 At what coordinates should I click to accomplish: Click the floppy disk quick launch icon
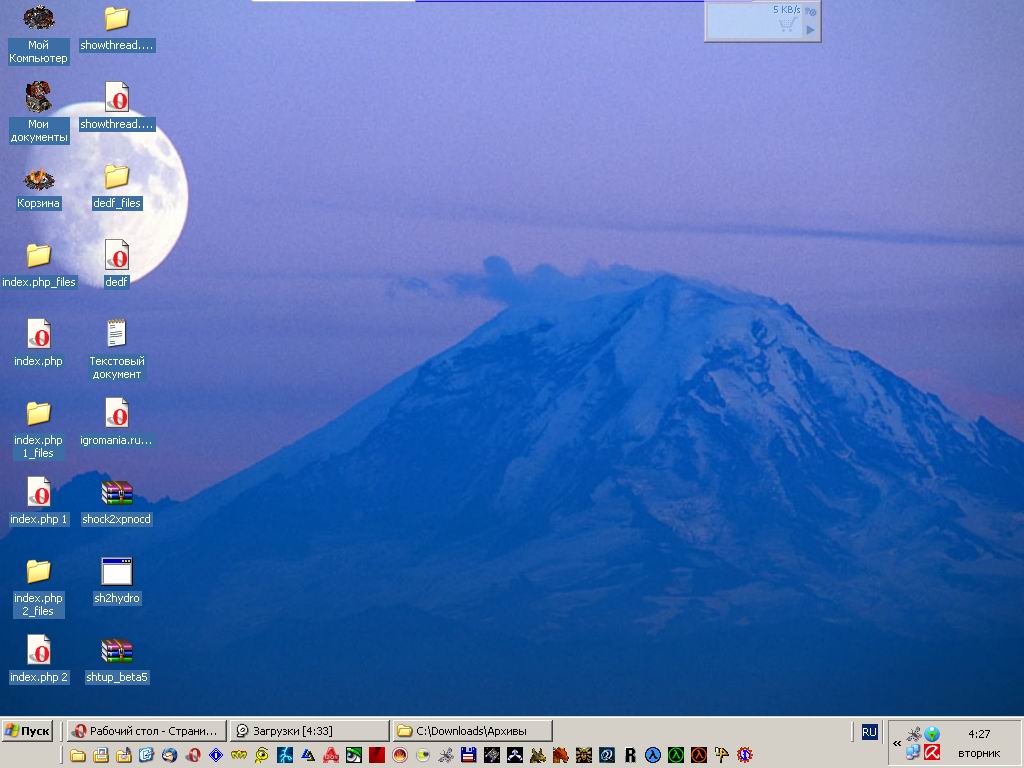468,756
